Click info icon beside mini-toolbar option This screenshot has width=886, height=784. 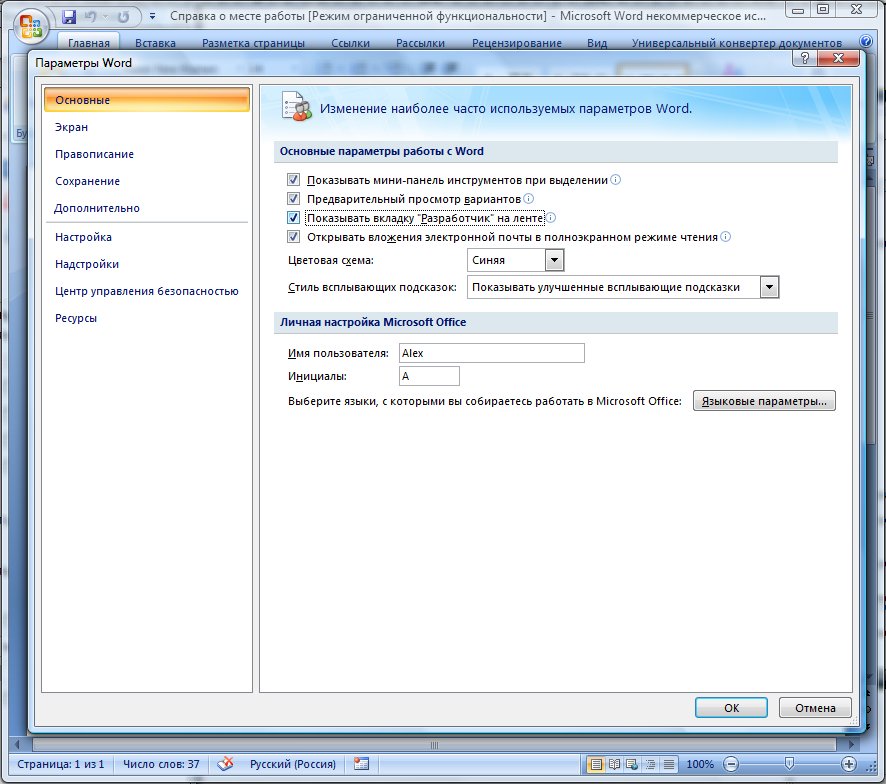tap(616, 180)
